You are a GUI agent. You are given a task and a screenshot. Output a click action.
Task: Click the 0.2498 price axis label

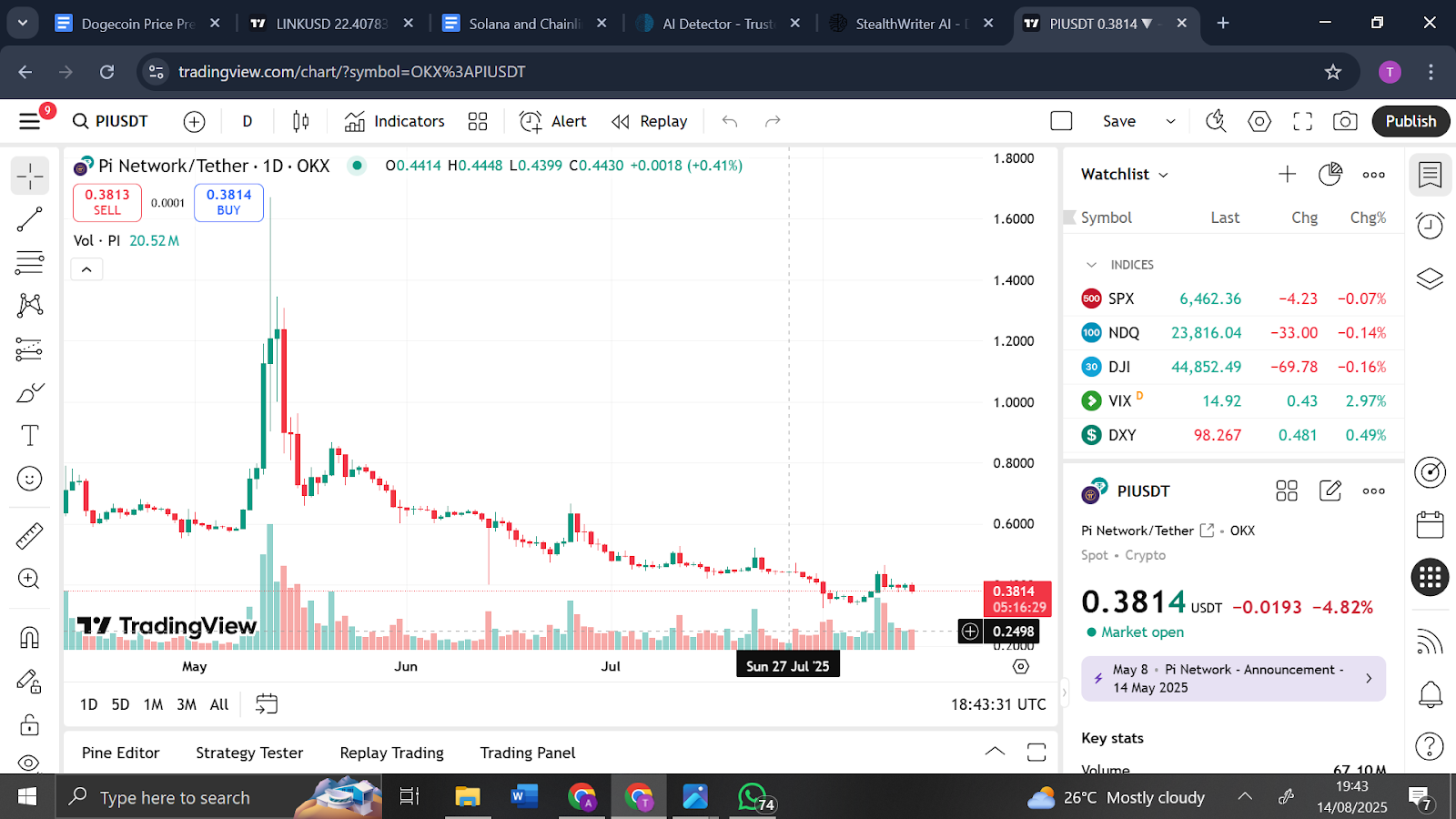[1013, 632]
